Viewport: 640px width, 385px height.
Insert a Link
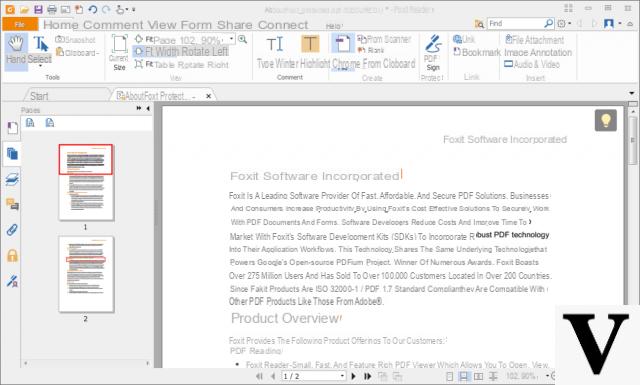point(464,39)
